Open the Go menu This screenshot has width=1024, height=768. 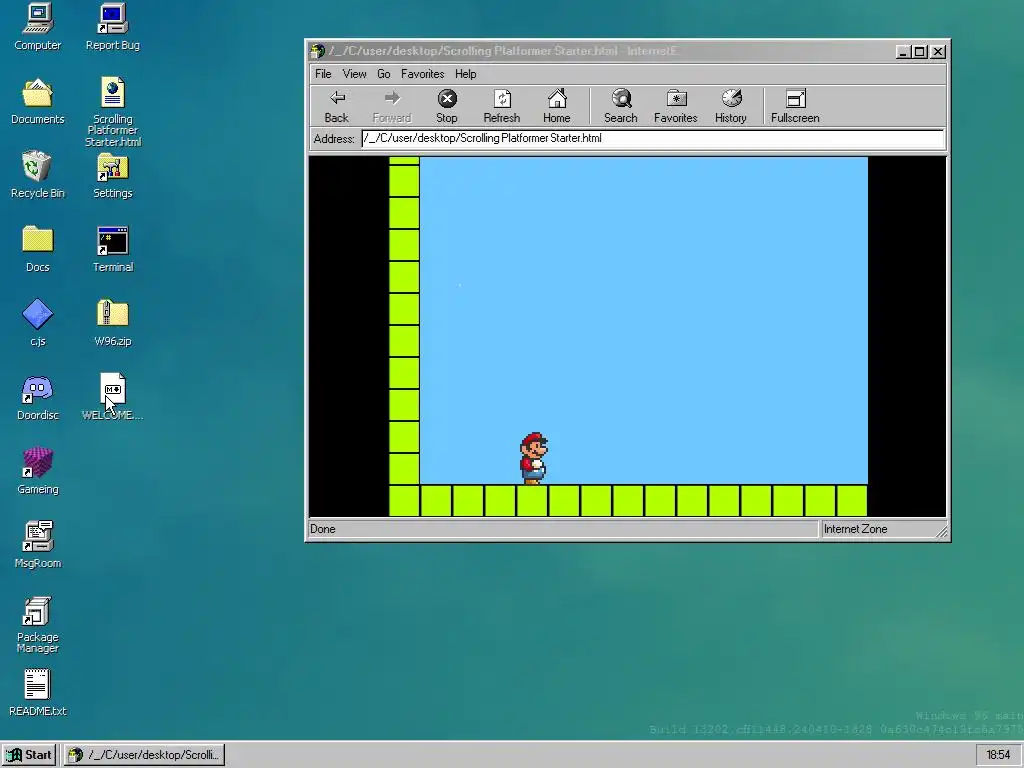(384, 74)
